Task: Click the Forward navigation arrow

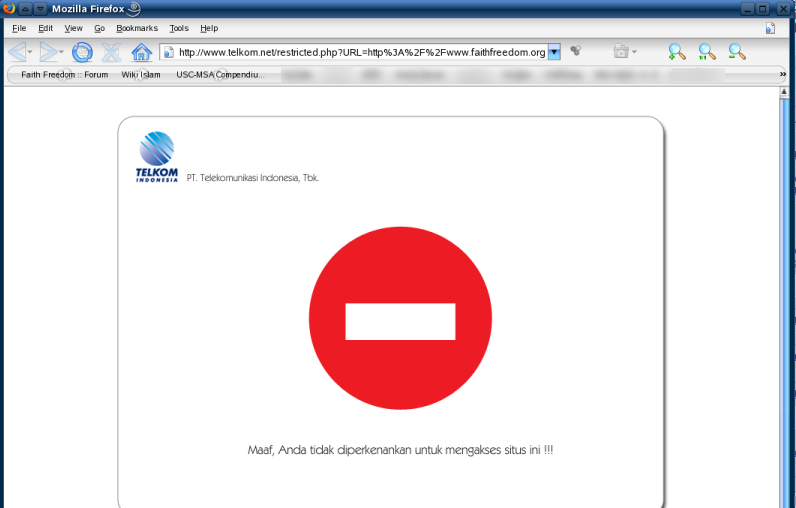Action: click(48, 52)
